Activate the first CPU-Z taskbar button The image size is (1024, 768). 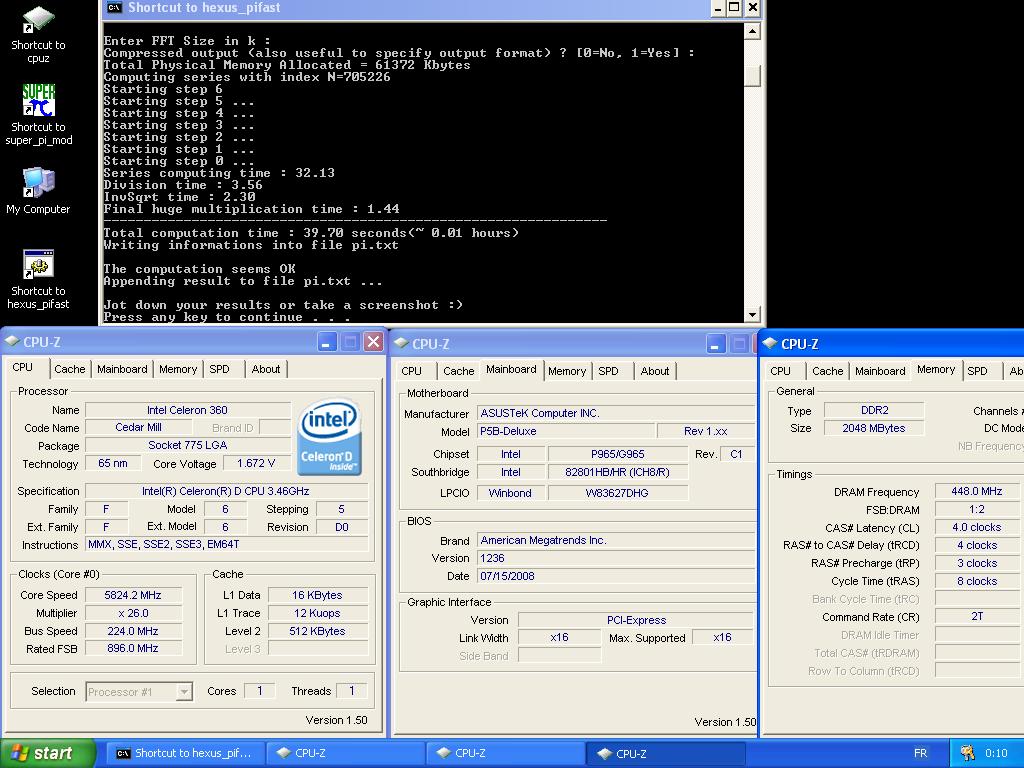pos(346,753)
